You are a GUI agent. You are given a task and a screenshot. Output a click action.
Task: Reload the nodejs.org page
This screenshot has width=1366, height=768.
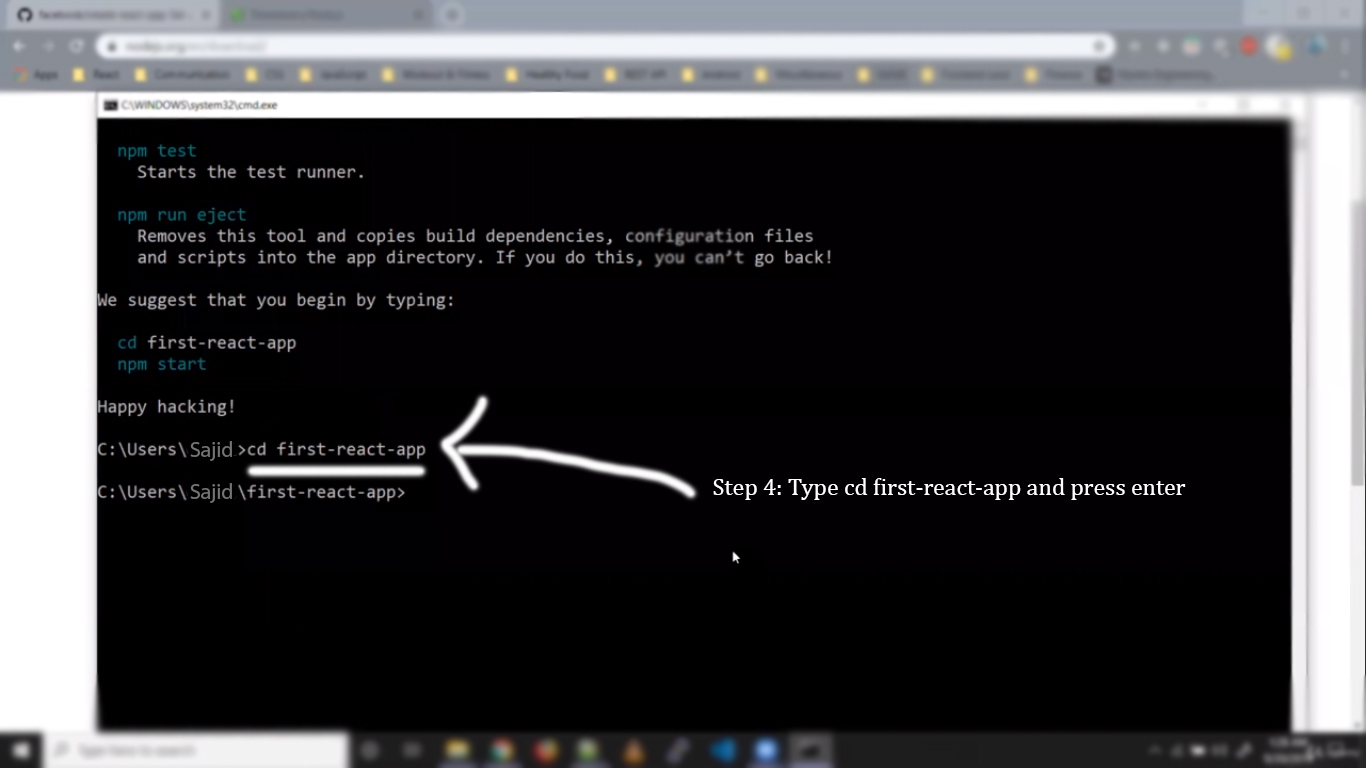pos(76,46)
